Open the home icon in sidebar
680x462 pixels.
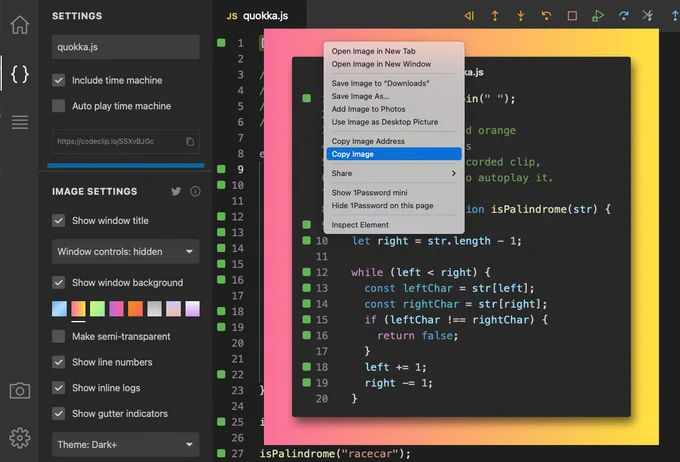tap(20, 24)
